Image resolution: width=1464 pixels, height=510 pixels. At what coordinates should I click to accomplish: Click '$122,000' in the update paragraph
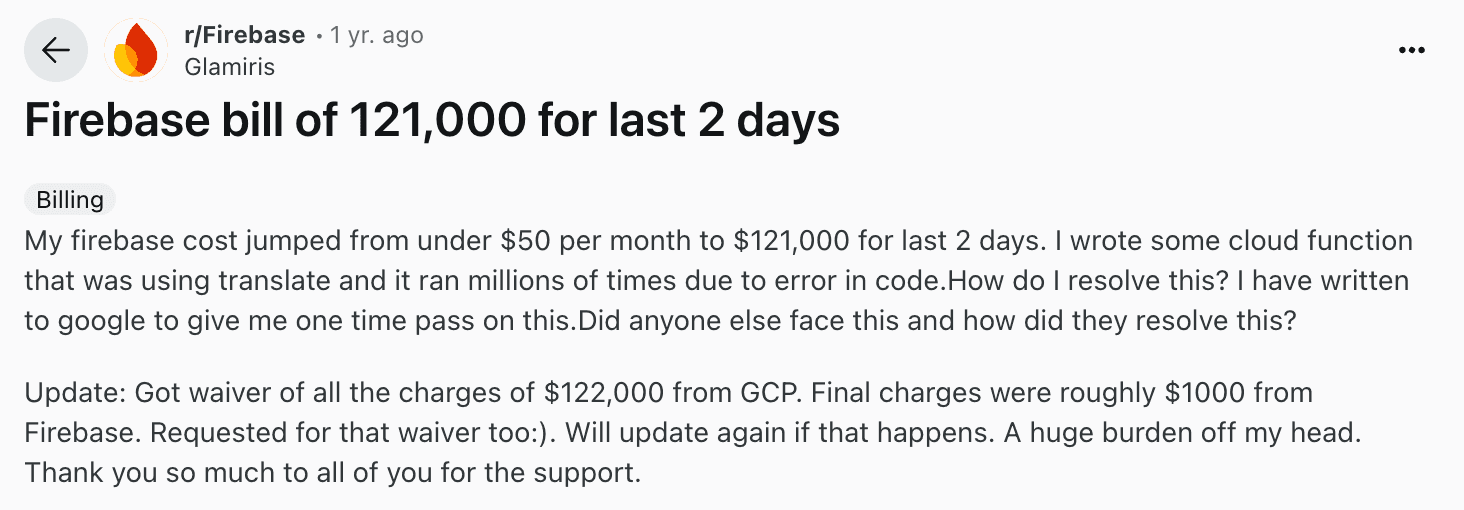(x=593, y=391)
